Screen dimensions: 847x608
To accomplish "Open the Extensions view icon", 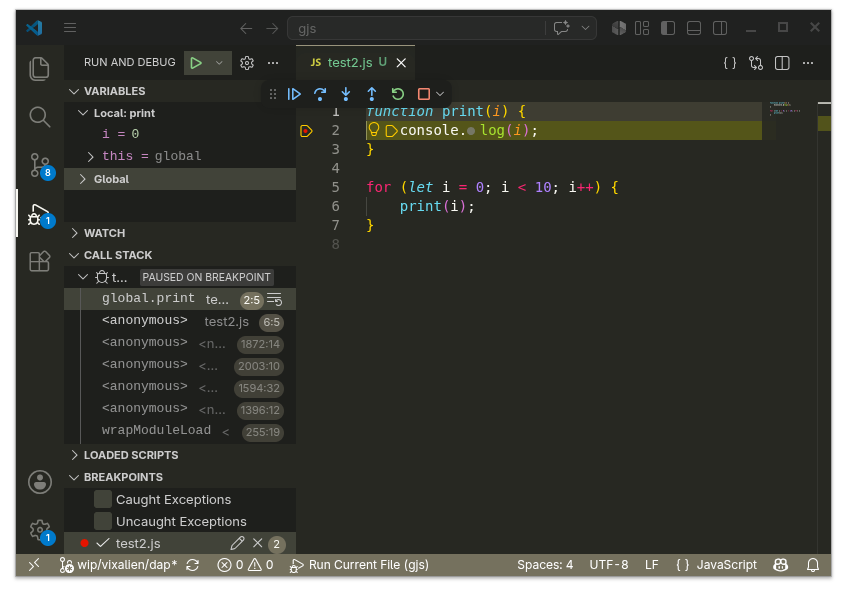I will tap(39, 261).
